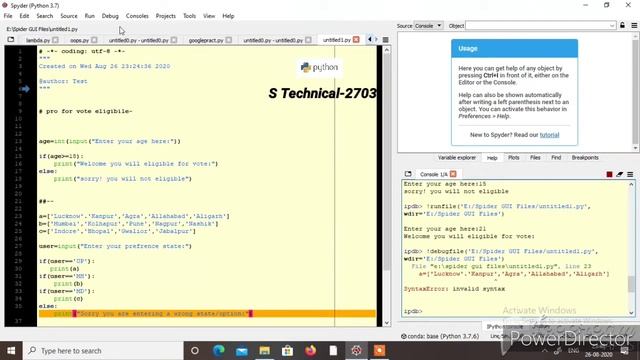Switch to the lambda.py editor tab
This screenshot has width=640, height=360.
point(38,40)
